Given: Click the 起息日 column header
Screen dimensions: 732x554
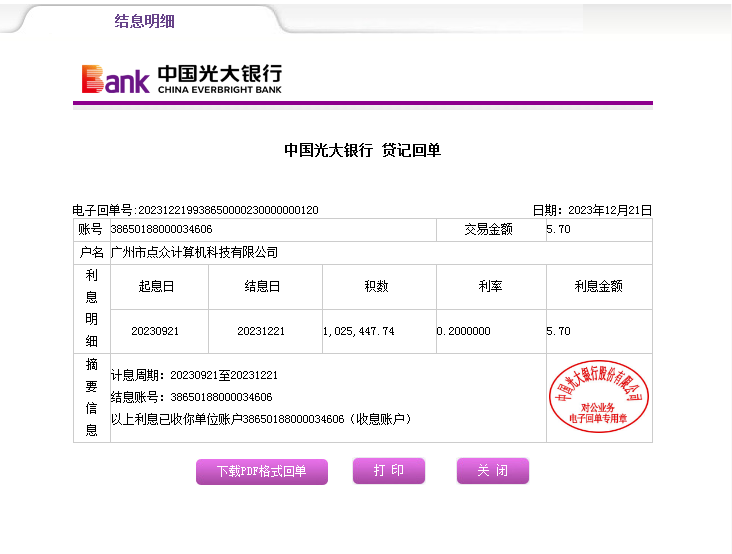Looking at the screenshot, I should (156, 286).
